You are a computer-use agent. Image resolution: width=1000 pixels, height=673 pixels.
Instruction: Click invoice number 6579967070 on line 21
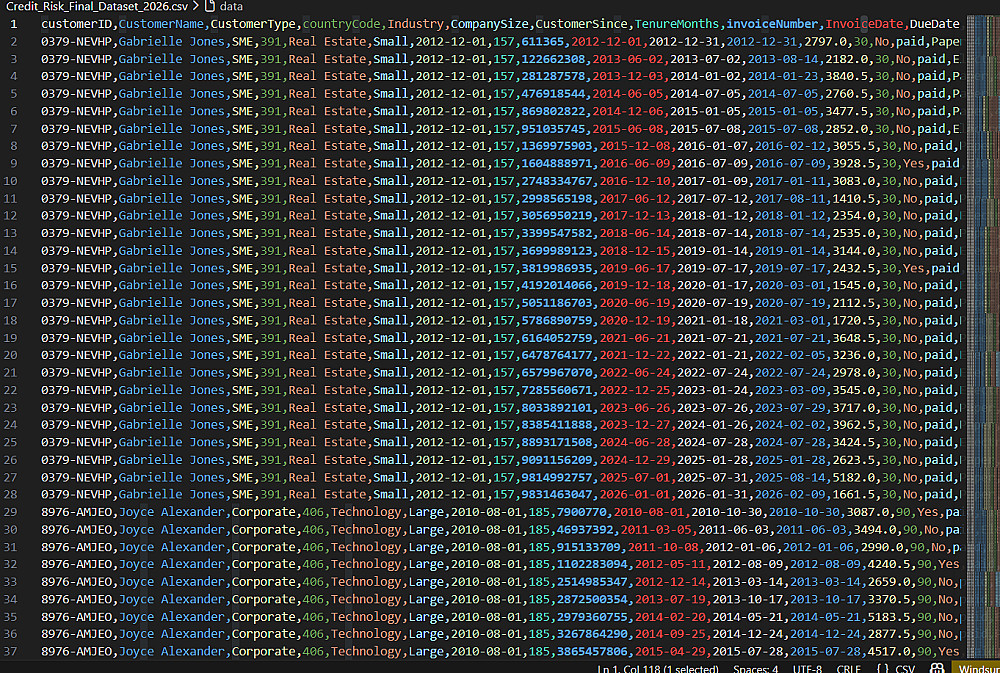coord(557,373)
